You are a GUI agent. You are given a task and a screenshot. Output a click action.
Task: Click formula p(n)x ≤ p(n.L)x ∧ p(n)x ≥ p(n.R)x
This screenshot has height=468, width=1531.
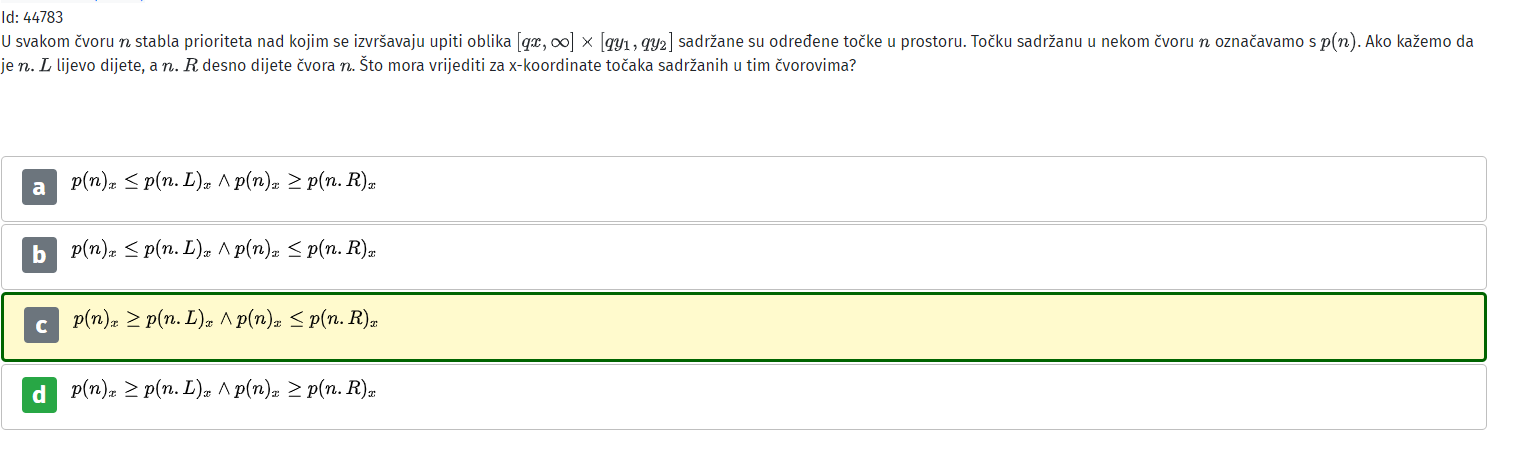pos(224,182)
